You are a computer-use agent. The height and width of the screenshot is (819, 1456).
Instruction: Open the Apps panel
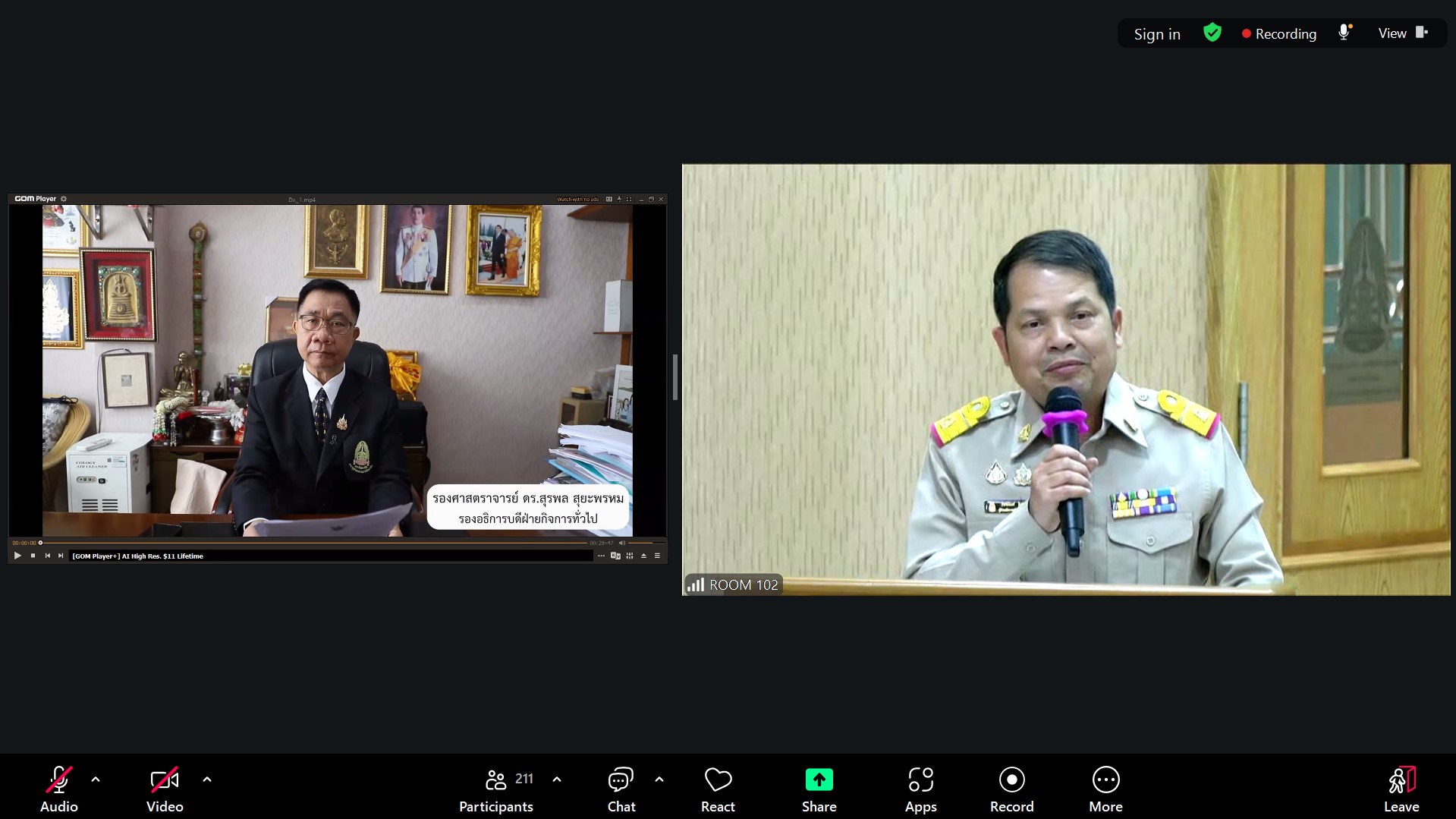(920, 789)
